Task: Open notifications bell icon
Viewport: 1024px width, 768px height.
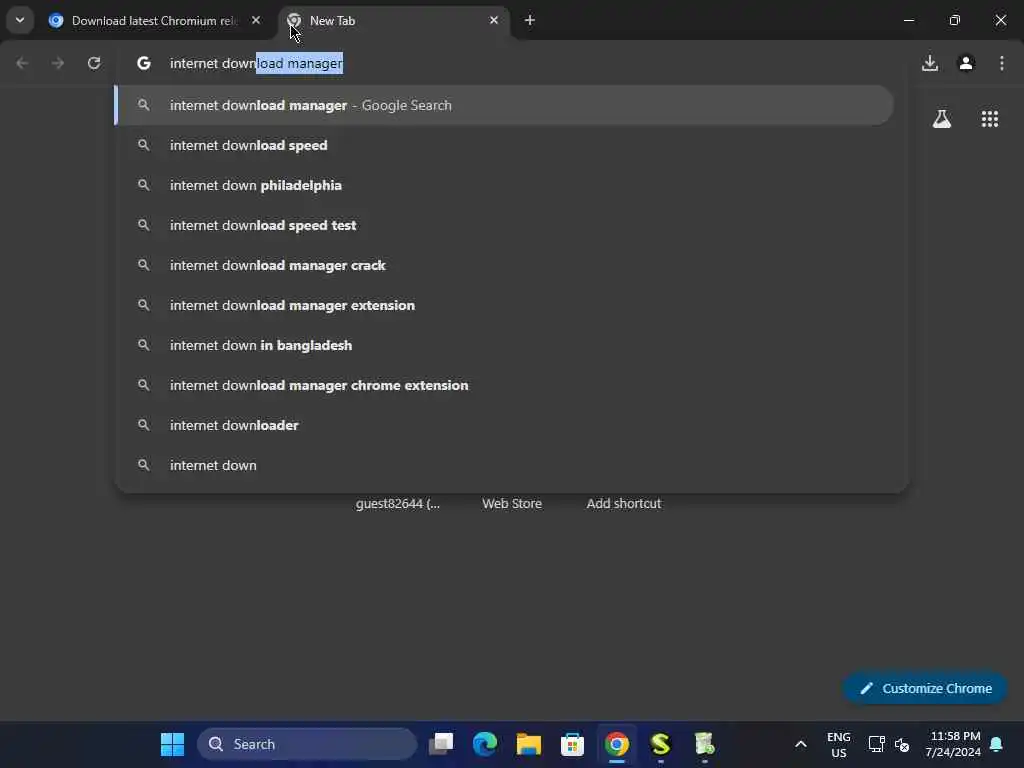Action: 997,744
